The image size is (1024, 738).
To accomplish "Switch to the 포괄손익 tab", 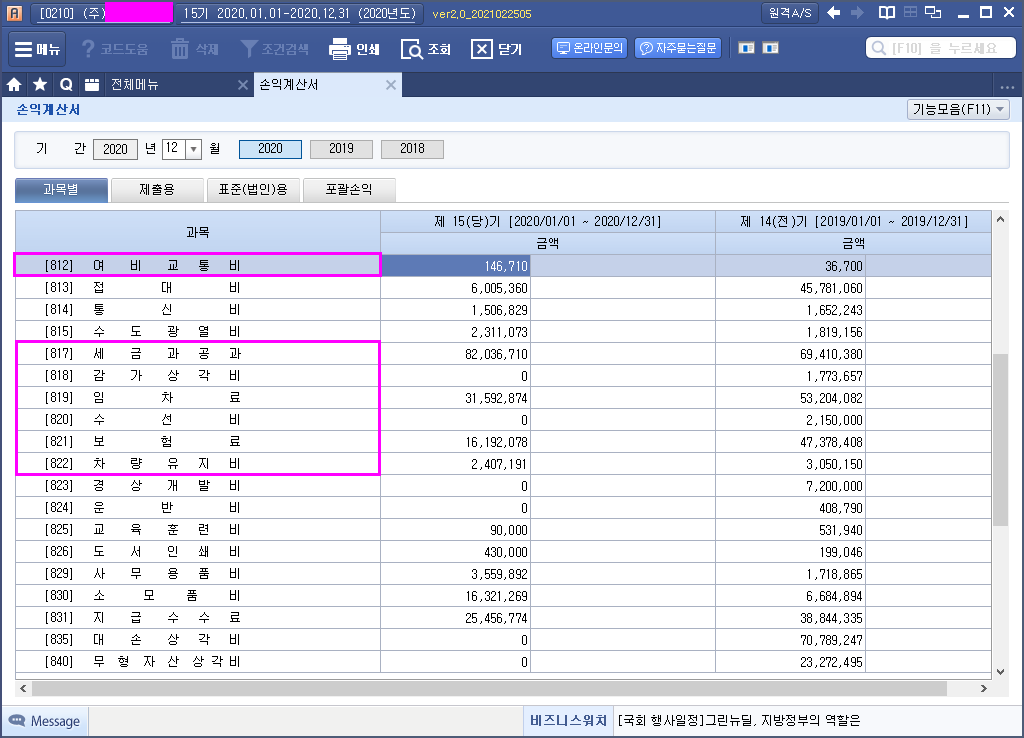I will 349,189.
